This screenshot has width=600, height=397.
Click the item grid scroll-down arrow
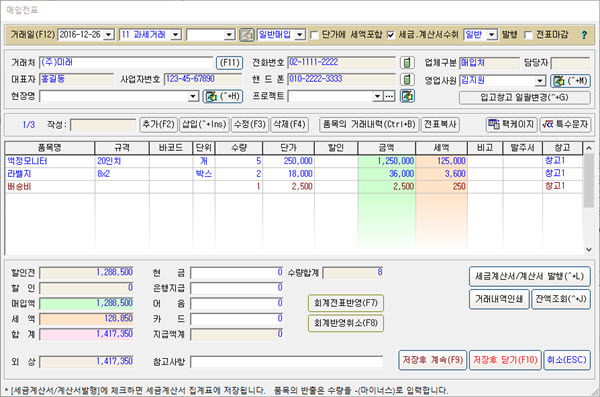click(589, 250)
